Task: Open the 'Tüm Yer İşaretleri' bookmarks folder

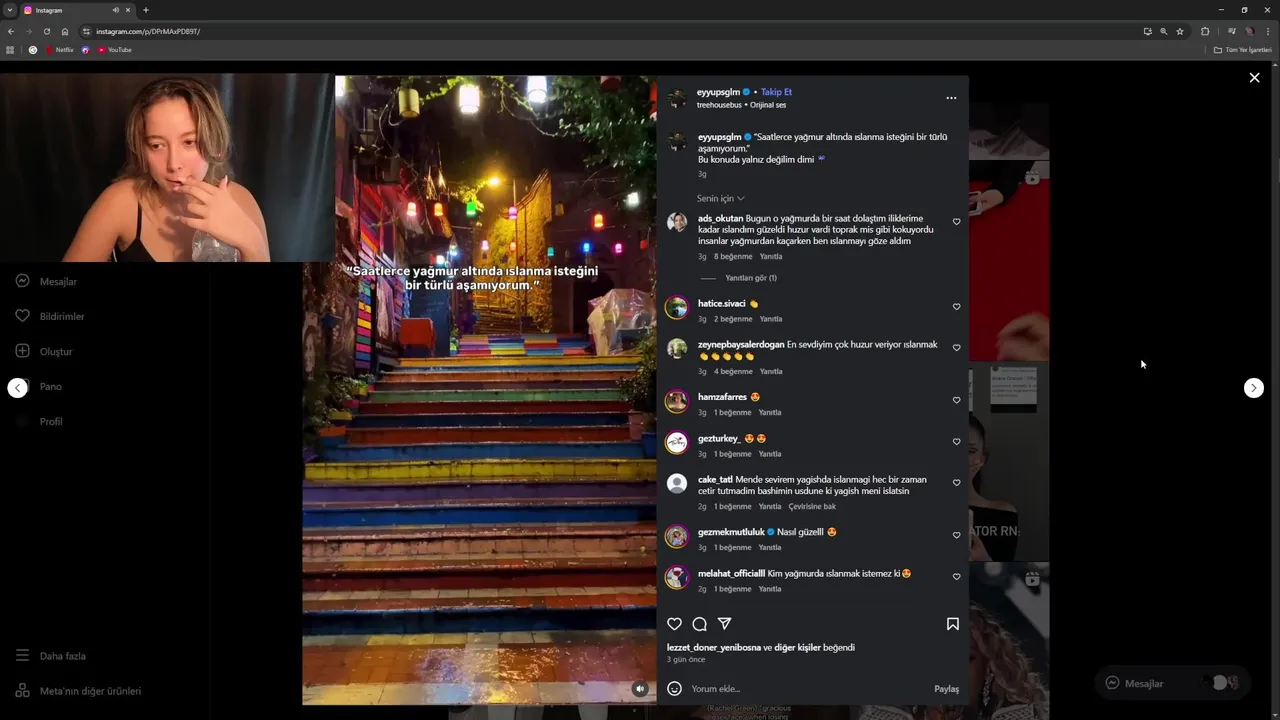Action: click(1243, 50)
